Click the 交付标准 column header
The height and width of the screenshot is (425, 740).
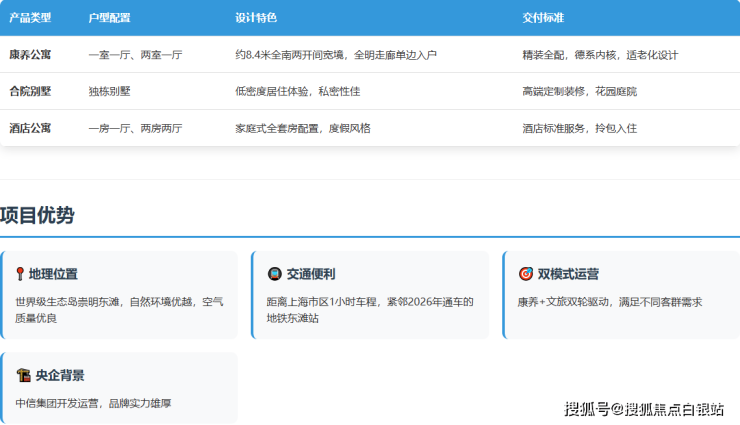543,18
